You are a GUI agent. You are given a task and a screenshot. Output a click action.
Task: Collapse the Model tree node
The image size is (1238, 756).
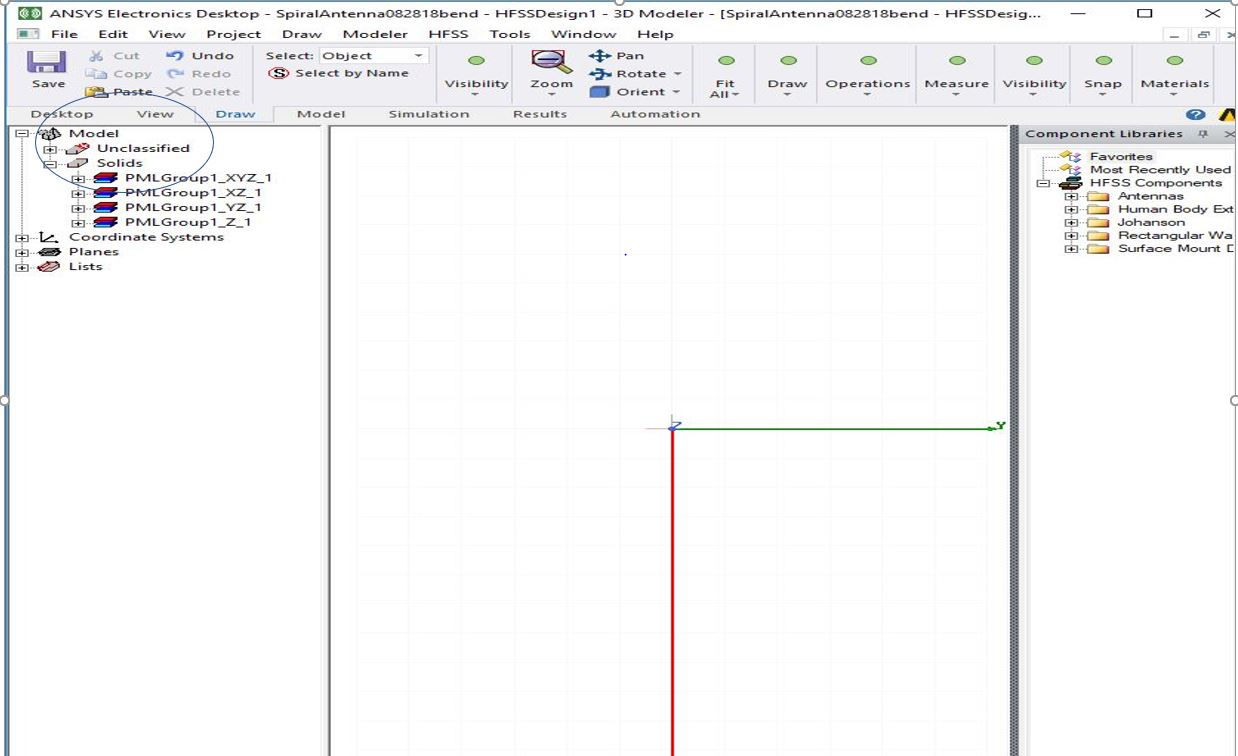pos(21,134)
